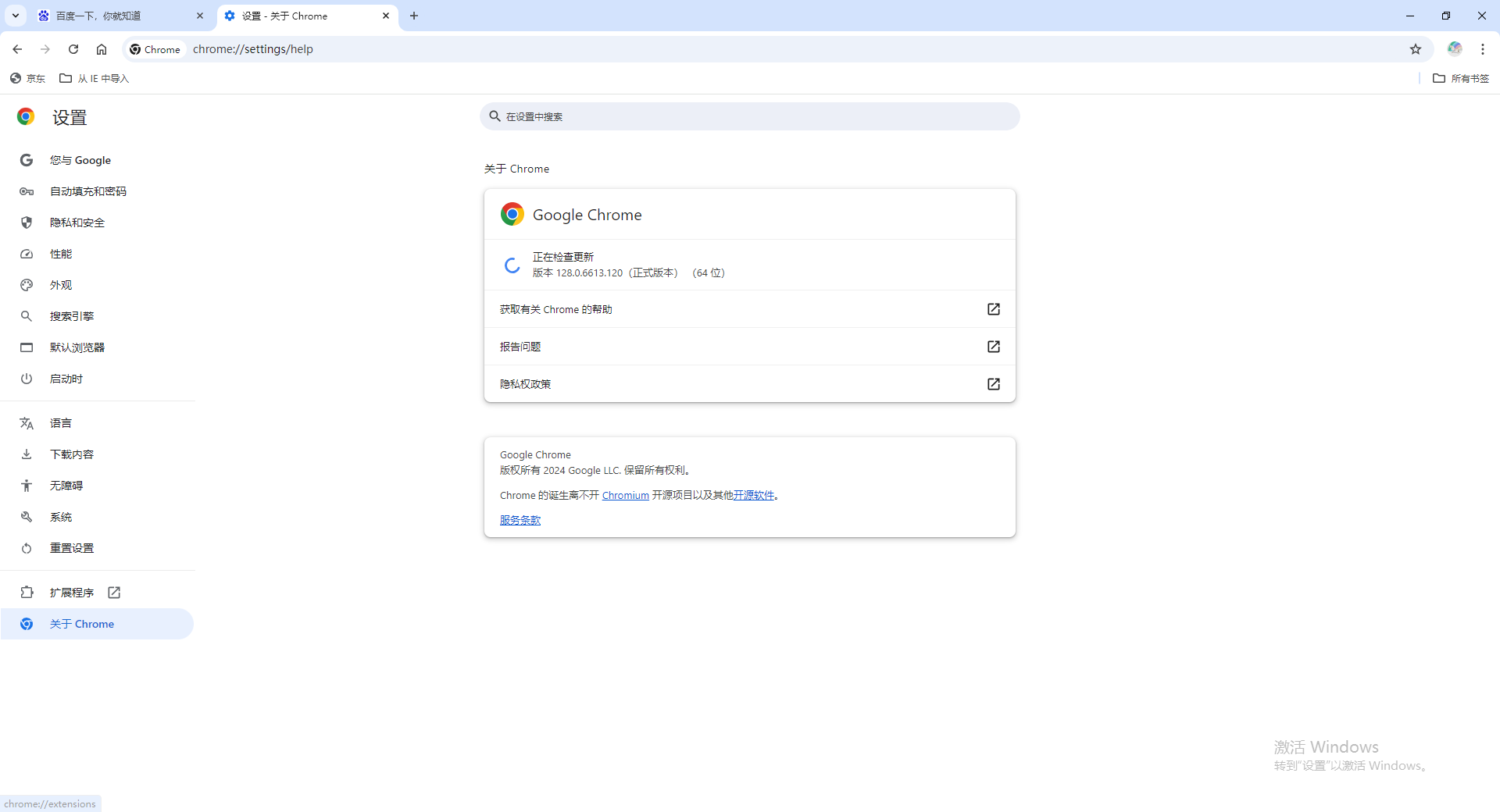Open 自动填充和密码 settings
Viewport: 1500px width, 812px height.
(97, 191)
